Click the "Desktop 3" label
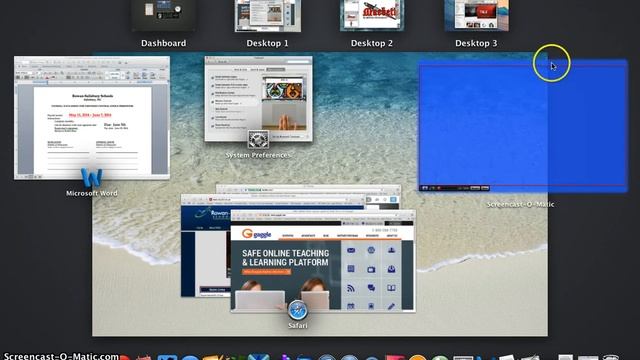This screenshot has width=640, height=360. point(476,43)
